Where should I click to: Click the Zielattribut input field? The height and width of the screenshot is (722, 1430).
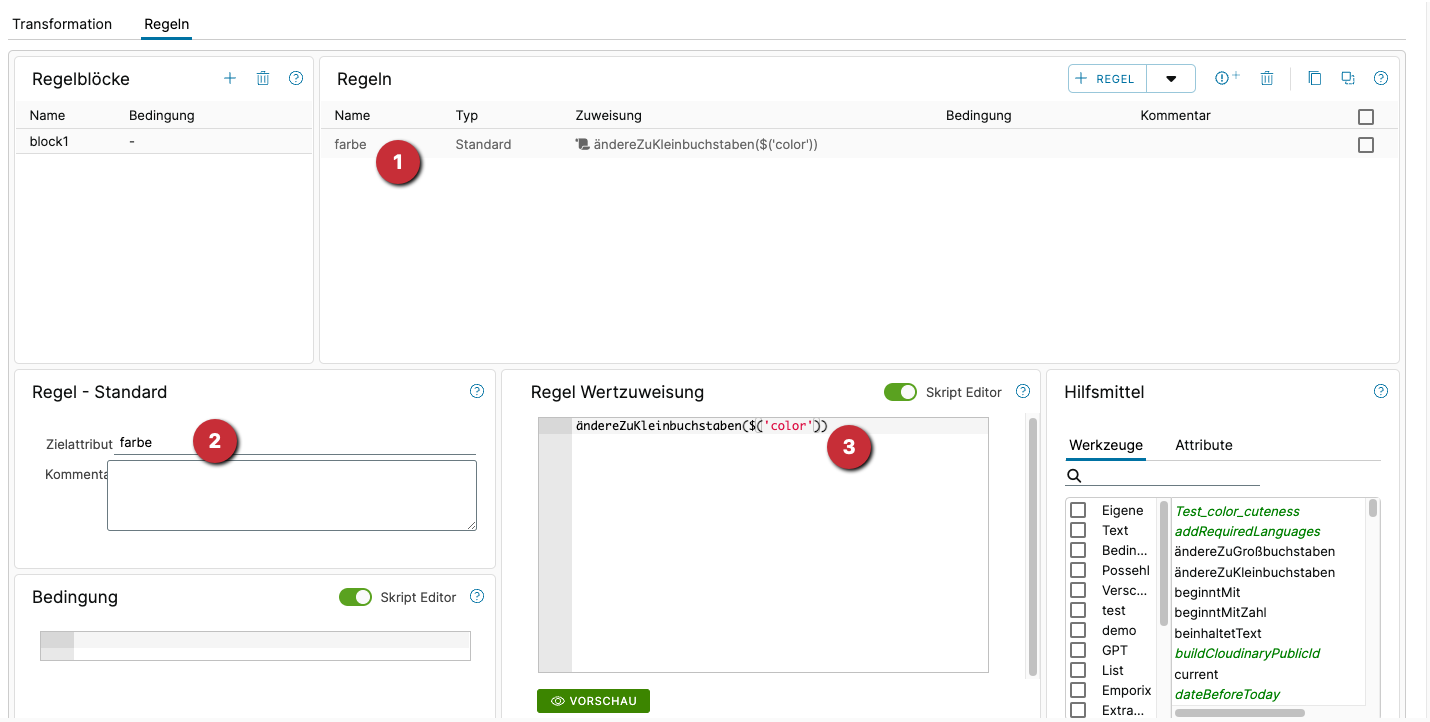click(295, 443)
